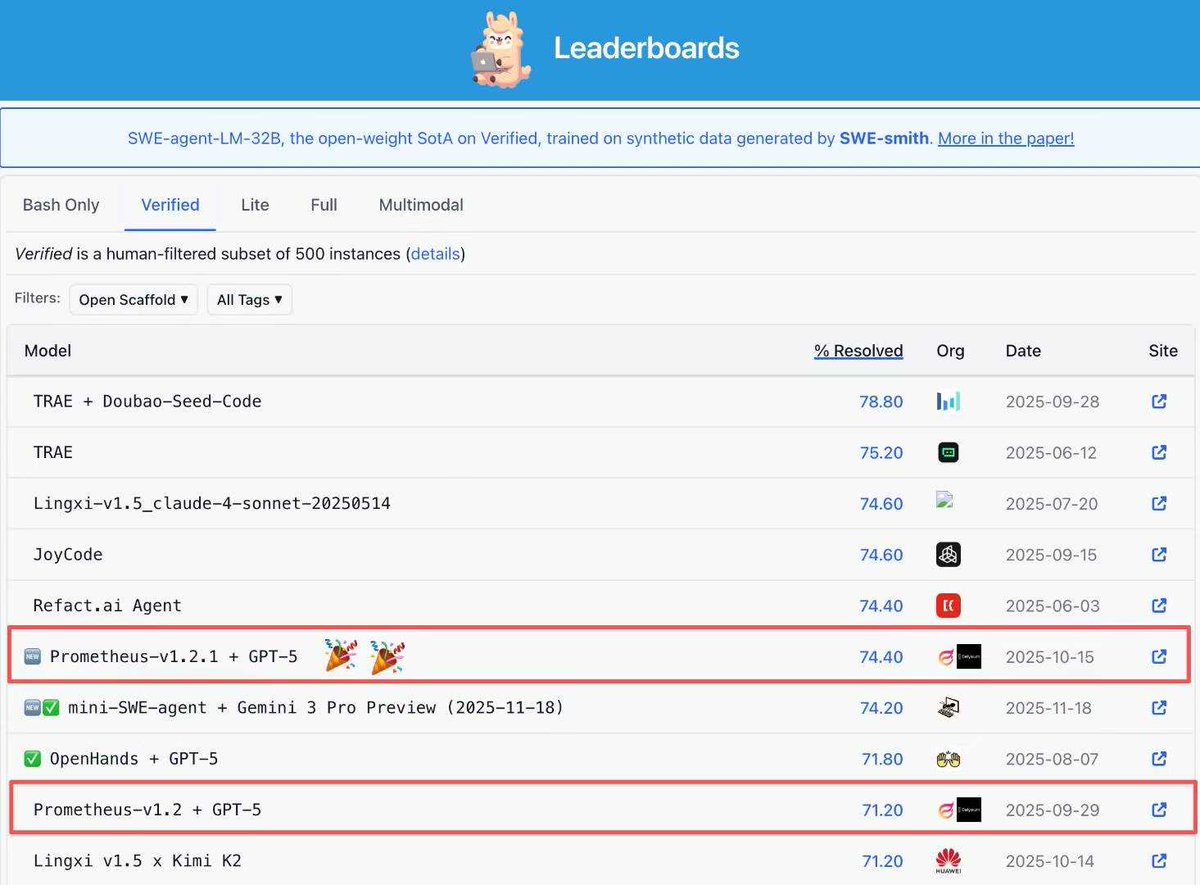Image resolution: width=1200 pixels, height=885 pixels.
Task: Open site link for Lingxi v1.5 x Kimi K2
Action: tap(1159, 860)
